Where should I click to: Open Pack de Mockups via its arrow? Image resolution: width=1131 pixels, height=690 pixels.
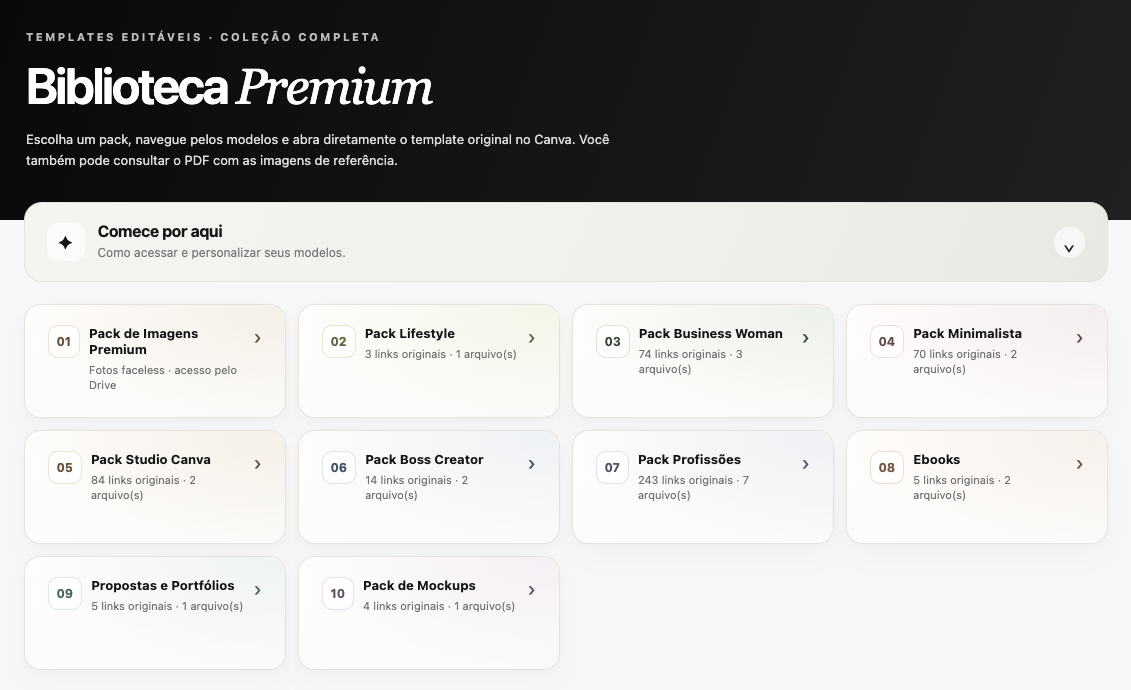tap(532, 591)
